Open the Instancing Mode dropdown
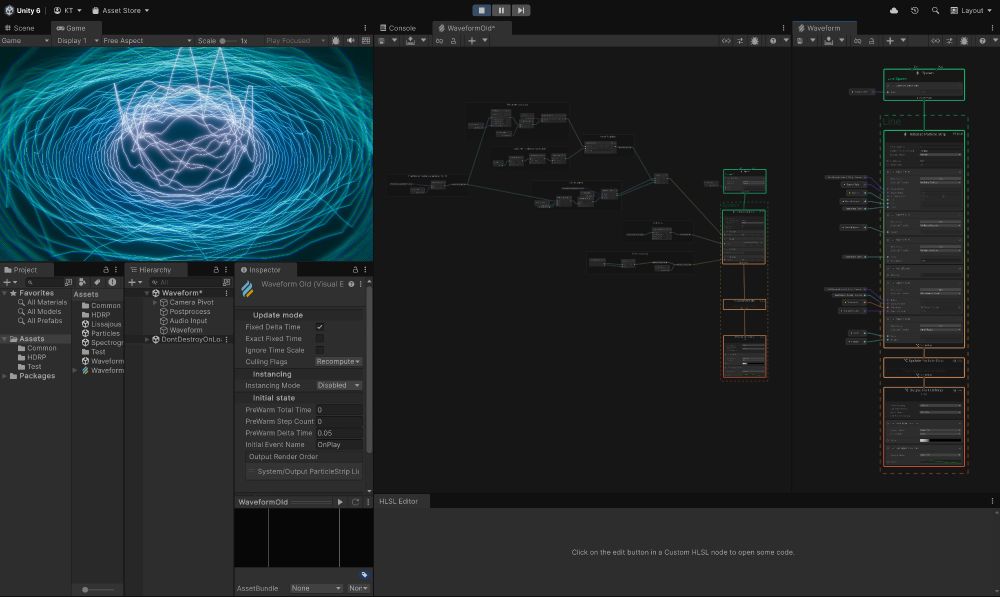 pos(339,385)
